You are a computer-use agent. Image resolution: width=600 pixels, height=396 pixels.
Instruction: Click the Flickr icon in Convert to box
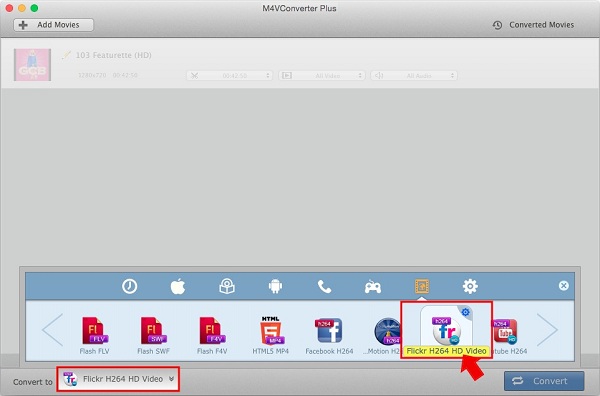coord(70,379)
